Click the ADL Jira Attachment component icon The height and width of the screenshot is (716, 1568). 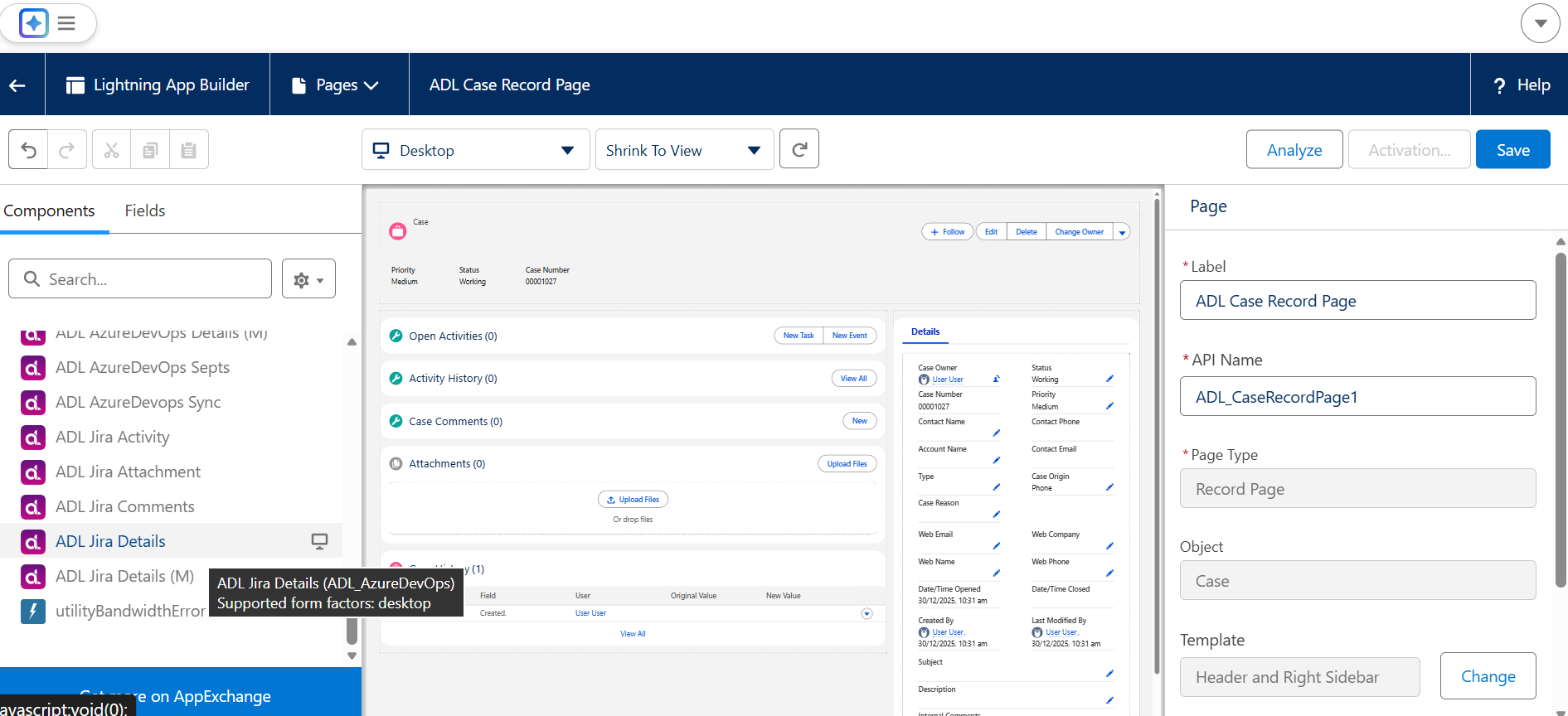click(33, 472)
